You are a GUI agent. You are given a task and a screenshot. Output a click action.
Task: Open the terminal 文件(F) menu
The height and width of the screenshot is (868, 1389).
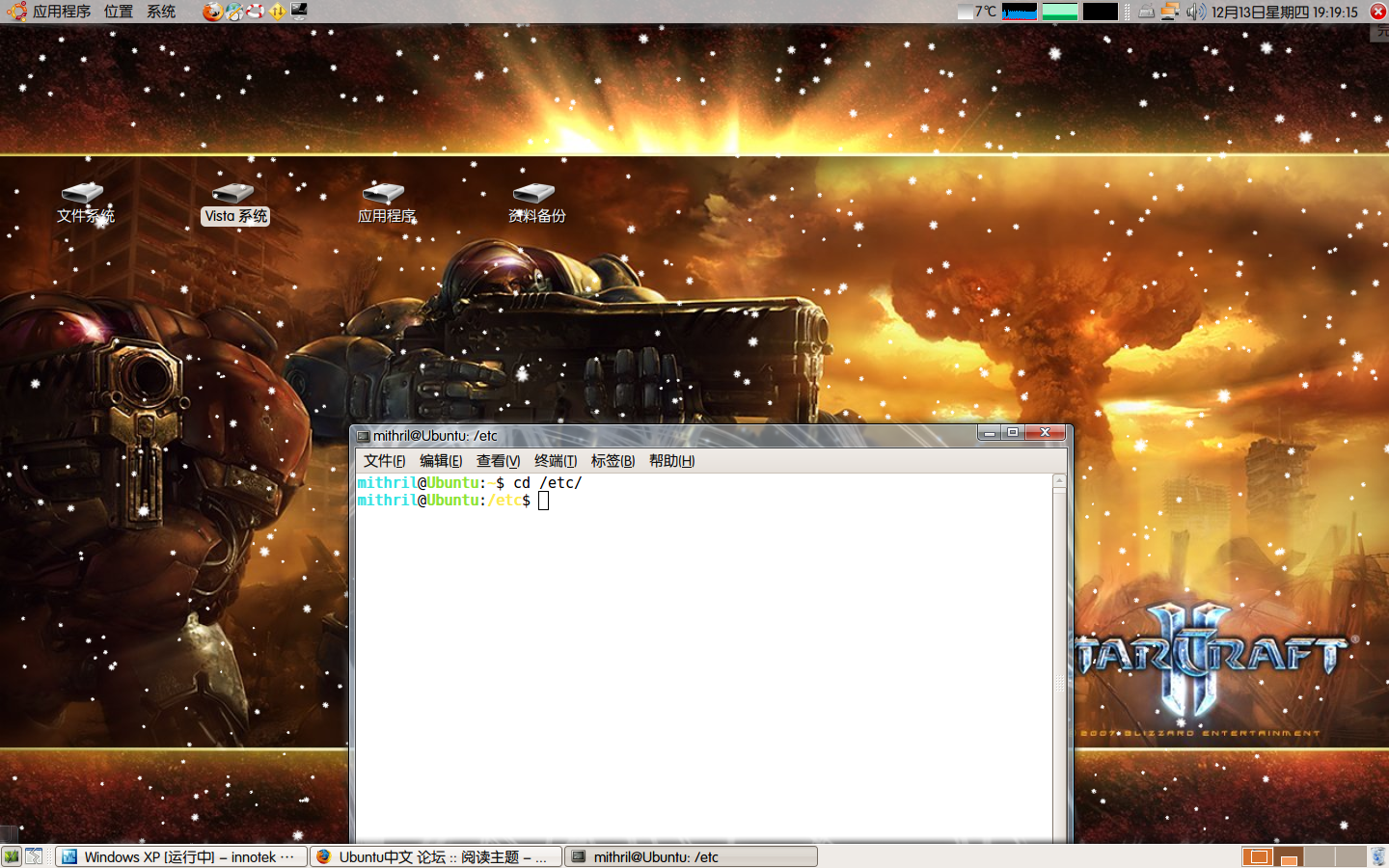(384, 461)
